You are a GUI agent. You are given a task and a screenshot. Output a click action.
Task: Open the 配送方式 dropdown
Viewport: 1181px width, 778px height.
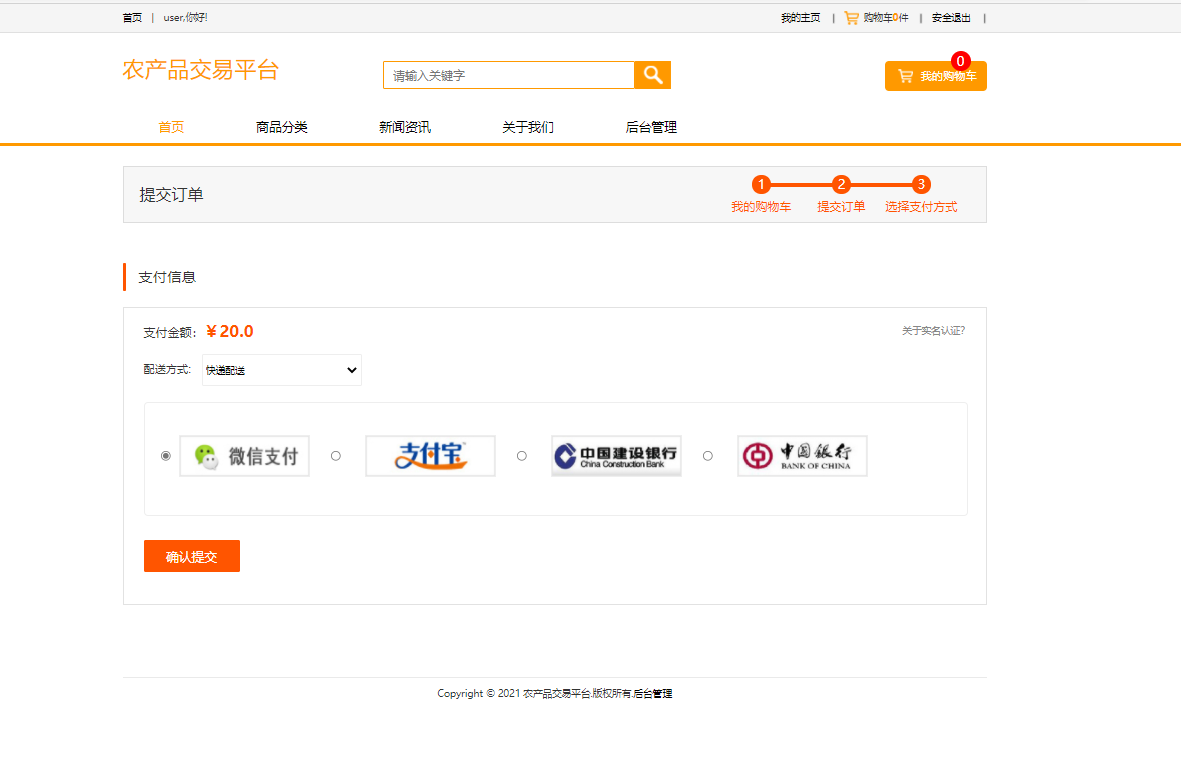tap(282, 370)
